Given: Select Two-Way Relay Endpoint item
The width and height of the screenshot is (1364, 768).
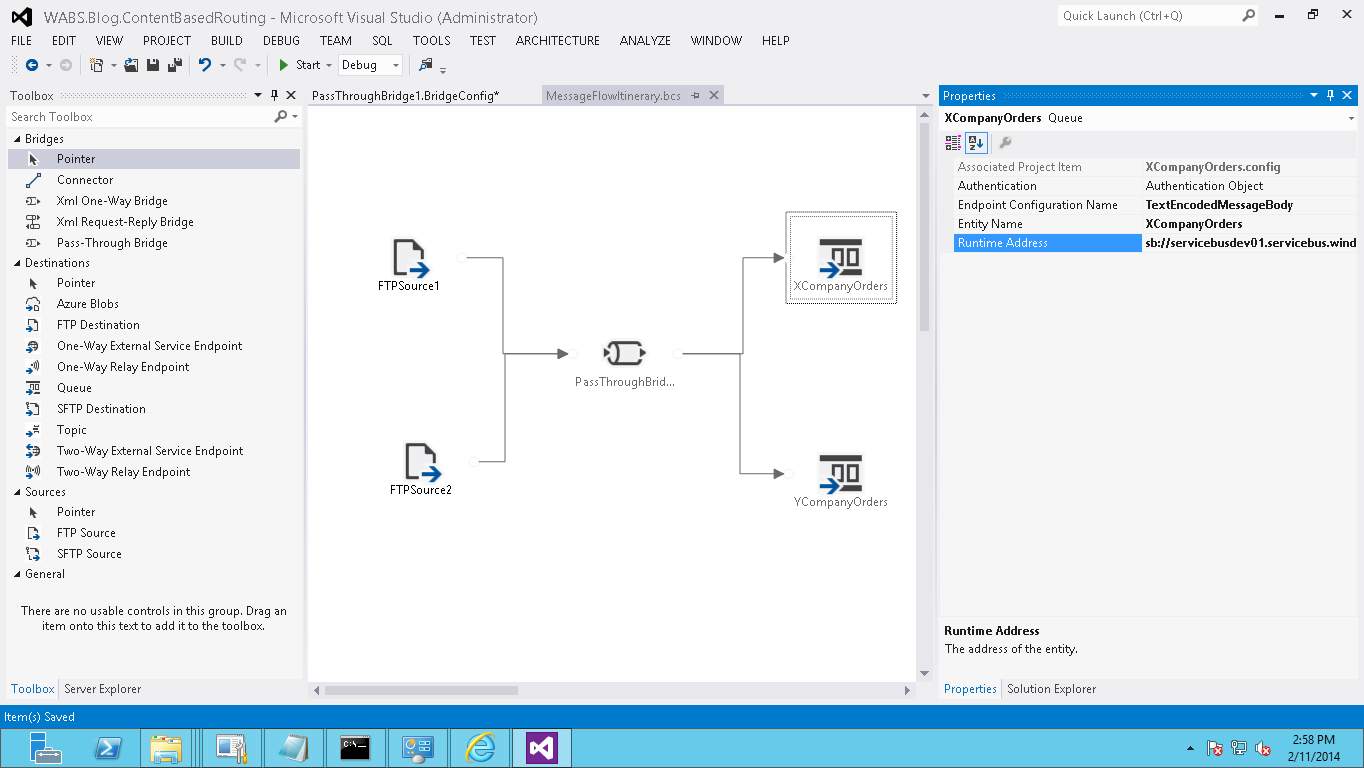Looking at the screenshot, I should [x=123, y=472].
